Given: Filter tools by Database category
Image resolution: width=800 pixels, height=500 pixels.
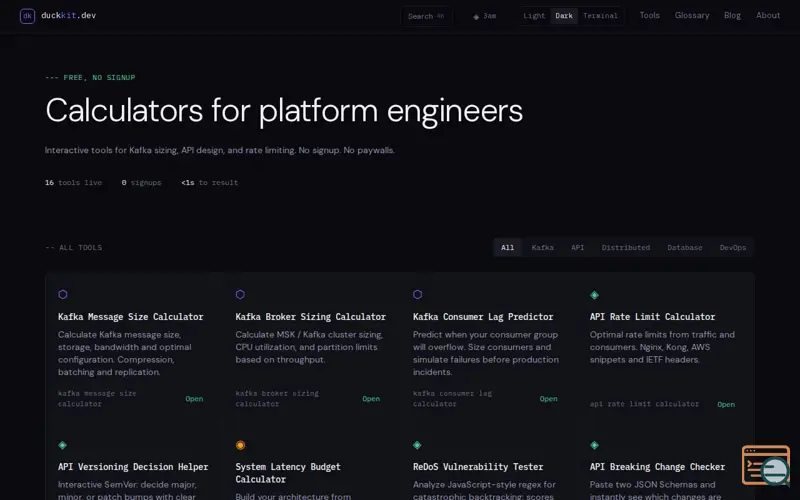Looking at the screenshot, I should point(685,247).
